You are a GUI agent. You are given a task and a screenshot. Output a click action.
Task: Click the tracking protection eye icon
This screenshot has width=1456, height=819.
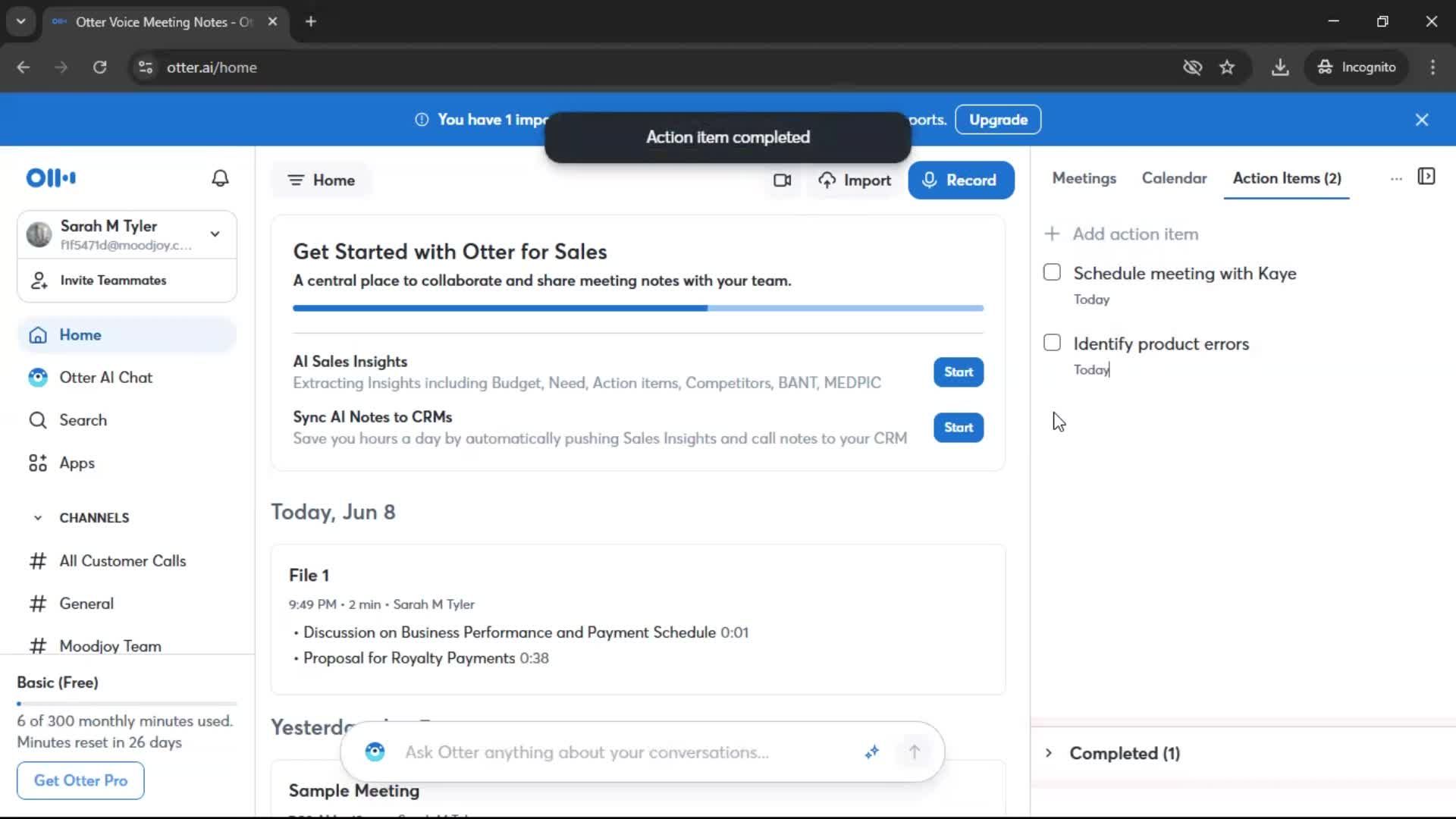pos(1192,67)
